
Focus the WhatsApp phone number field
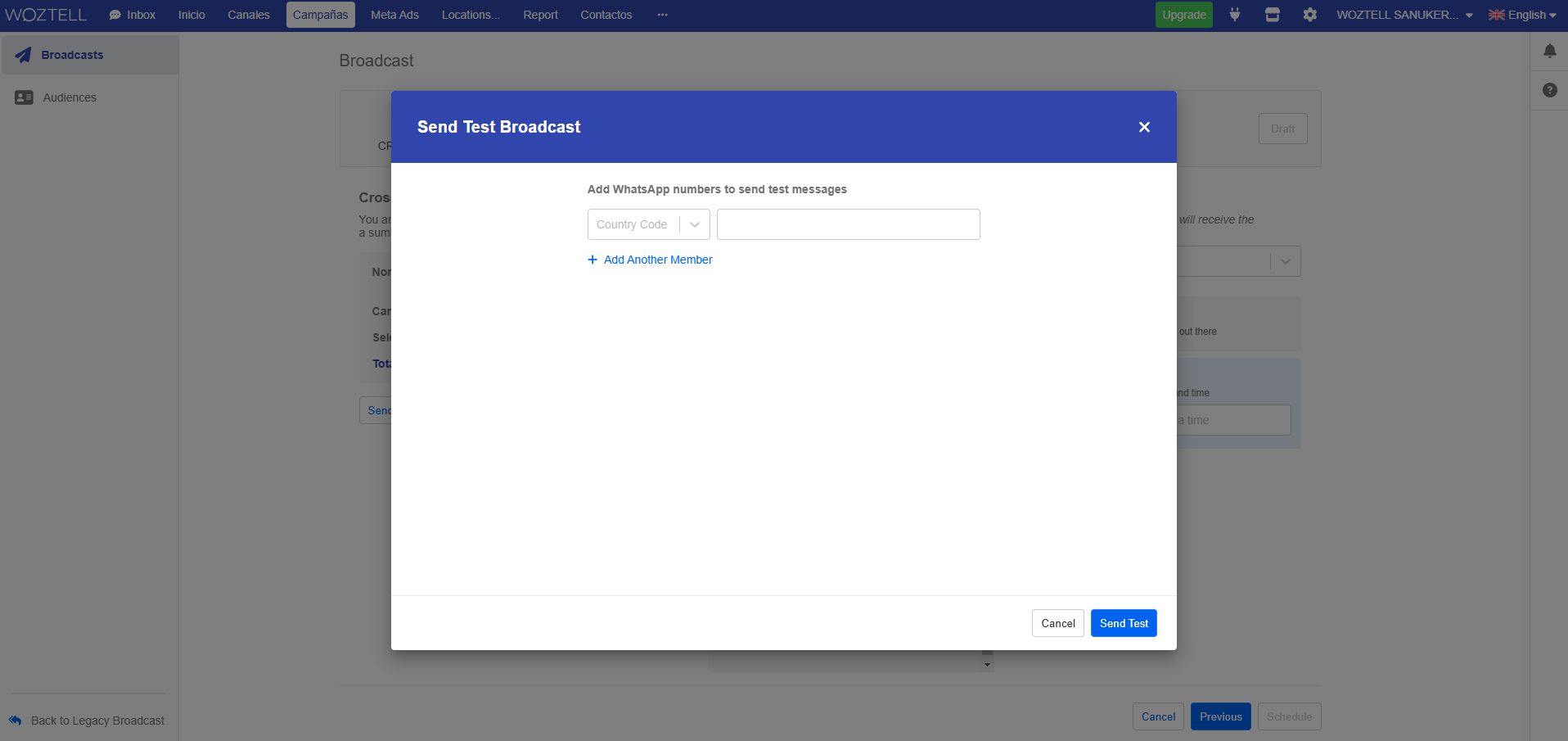(x=848, y=224)
